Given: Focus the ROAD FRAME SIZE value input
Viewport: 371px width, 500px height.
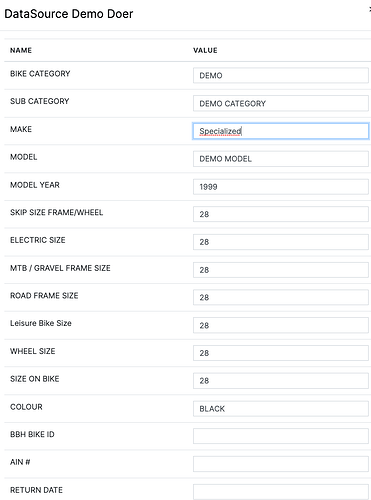Looking at the screenshot, I should 281,297.
